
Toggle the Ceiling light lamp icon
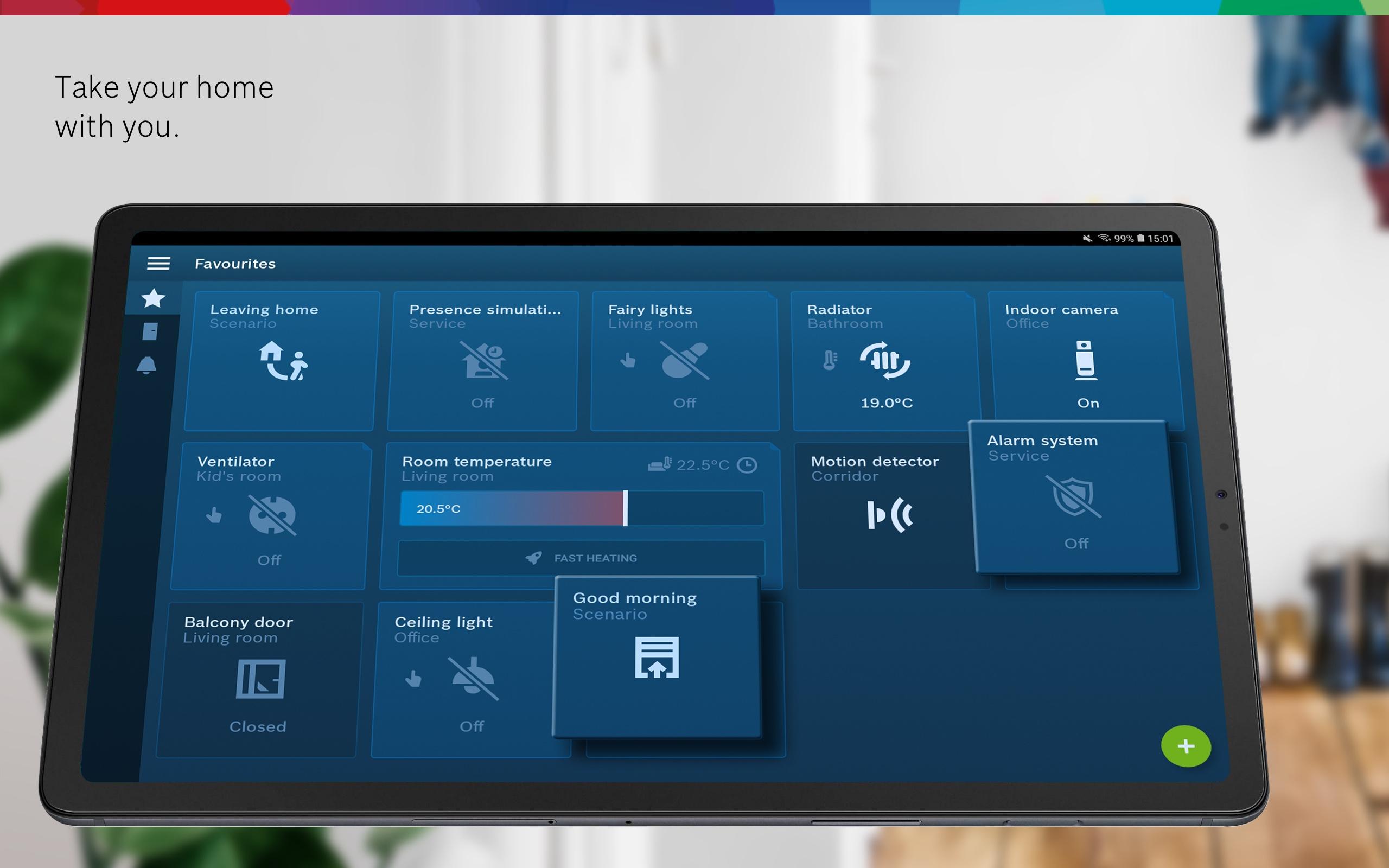[x=473, y=679]
